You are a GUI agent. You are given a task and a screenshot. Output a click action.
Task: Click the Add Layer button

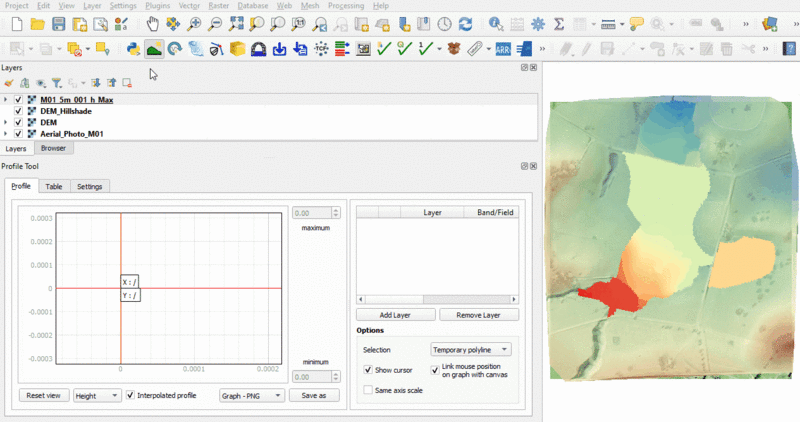[x=396, y=314]
